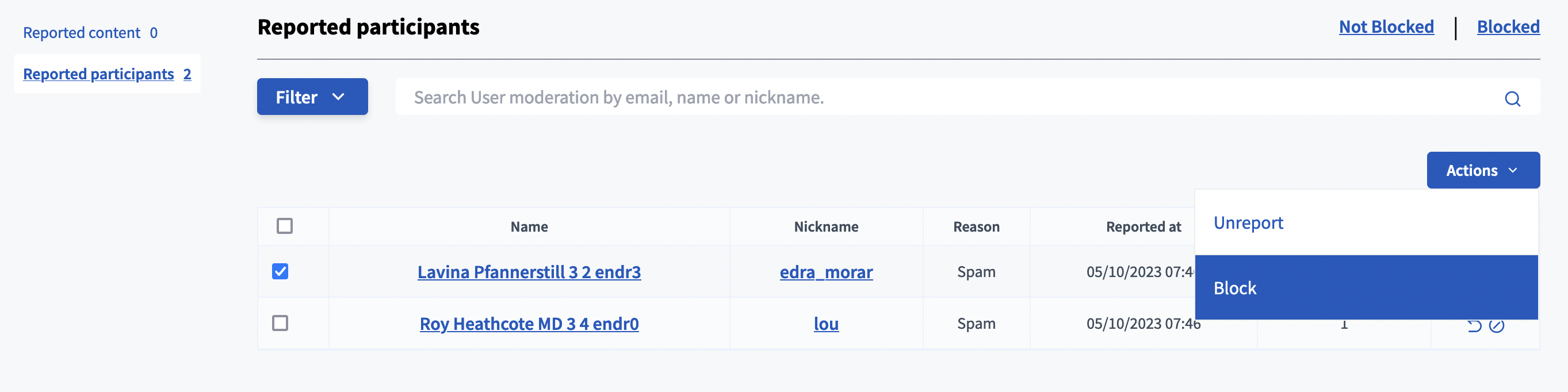Switch to the Not Blocked view
Image resolution: width=1568 pixels, height=392 pixels.
(1386, 27)
